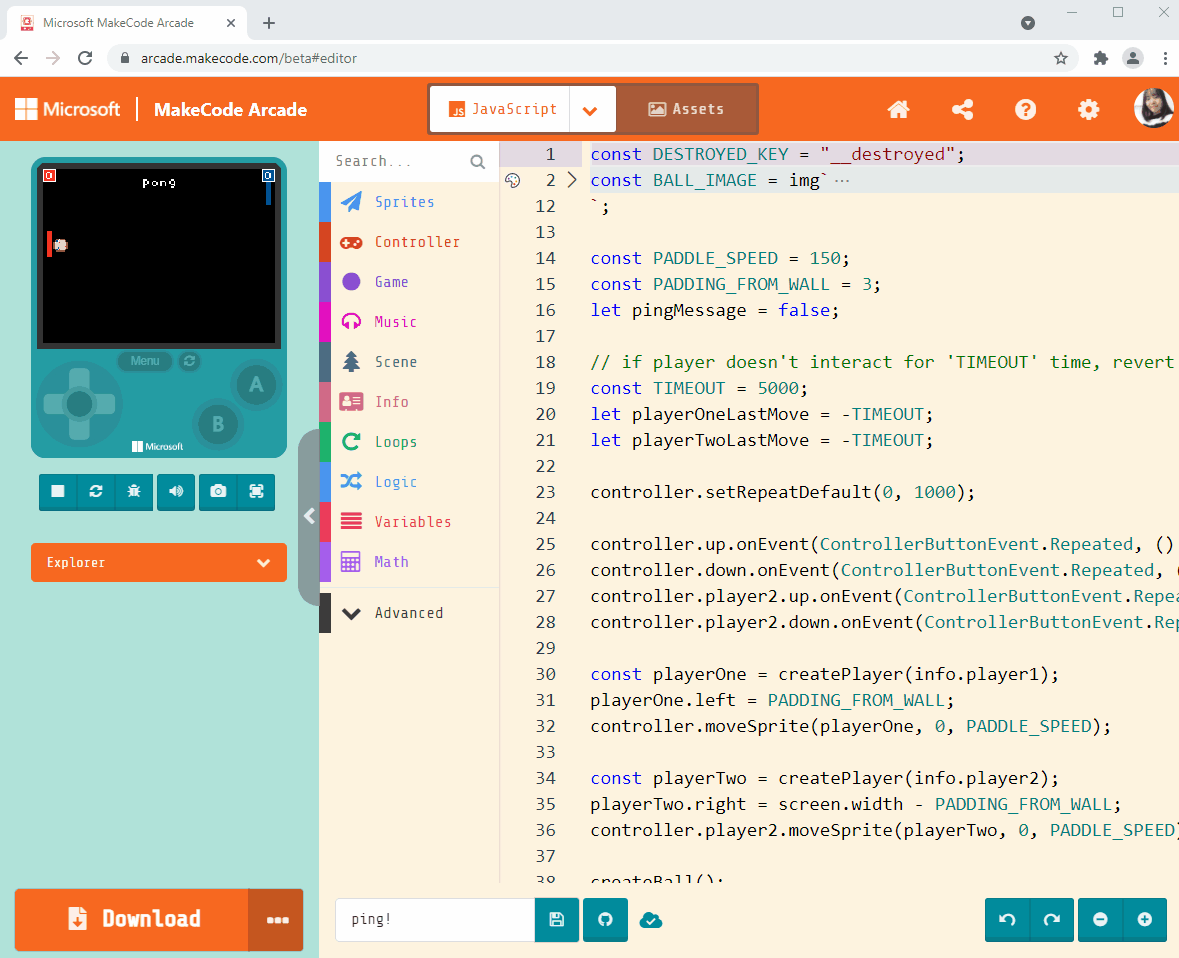
Task: Restart the simulator
Action: point(95,492)
